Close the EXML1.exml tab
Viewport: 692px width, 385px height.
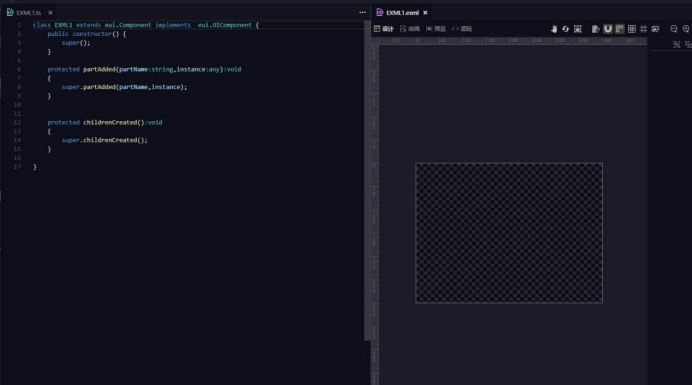[425, 13]
